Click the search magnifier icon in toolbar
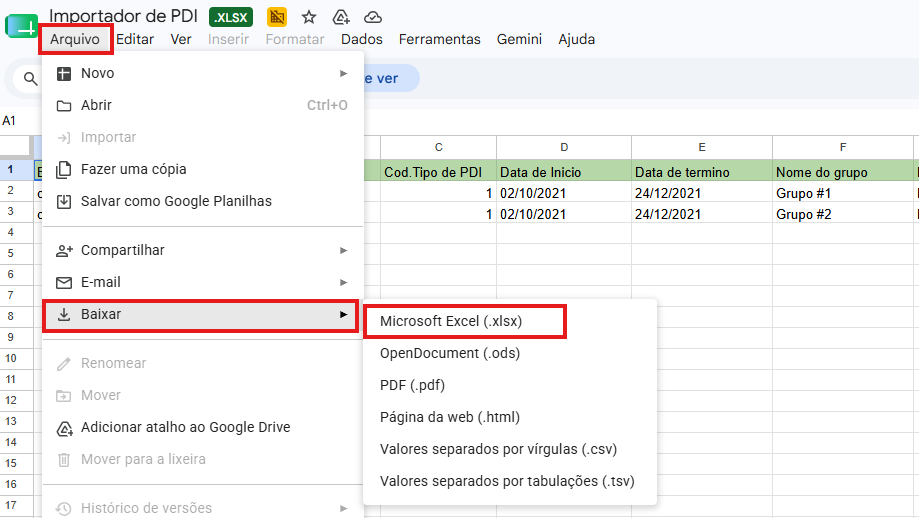This screenshot has height=518, width=919. tap(30, 78)
